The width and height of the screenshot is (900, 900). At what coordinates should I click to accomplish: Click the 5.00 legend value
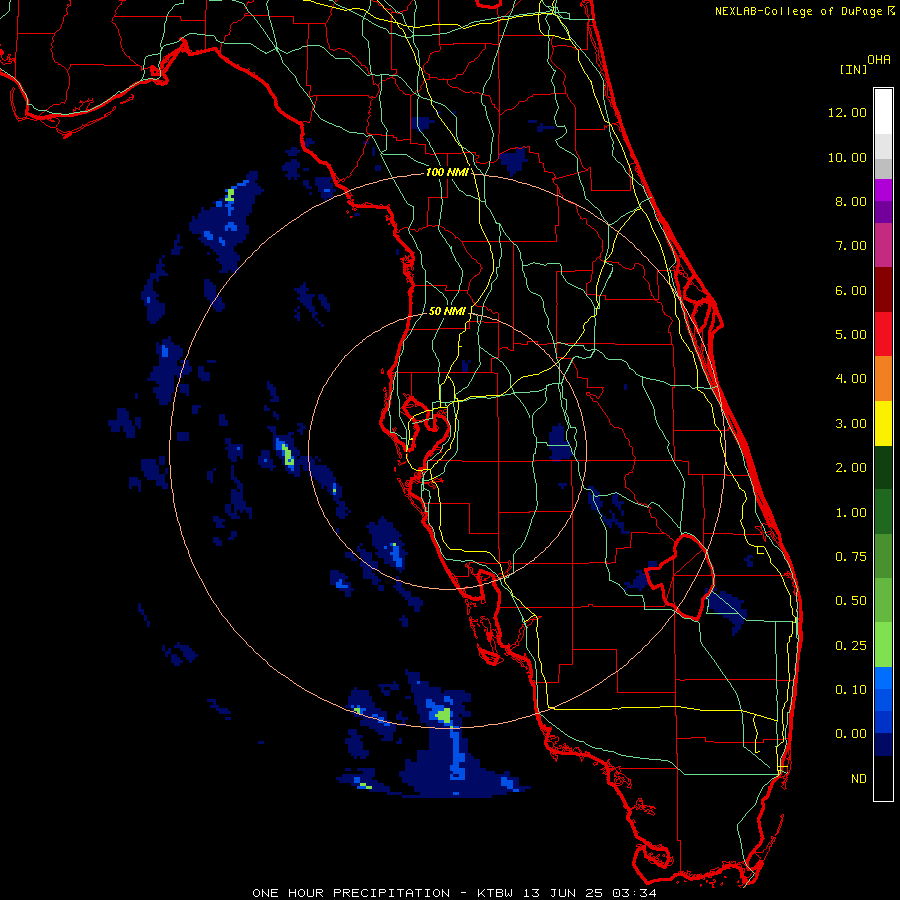[x=851, y=335]
